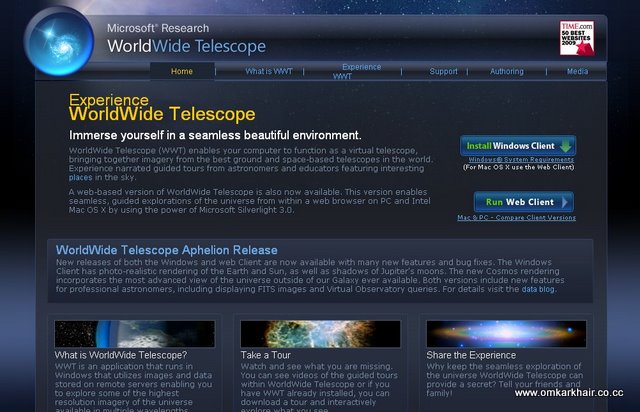
Task: Click the WorldWide Telescope galaxy logo
Action: 59,41
